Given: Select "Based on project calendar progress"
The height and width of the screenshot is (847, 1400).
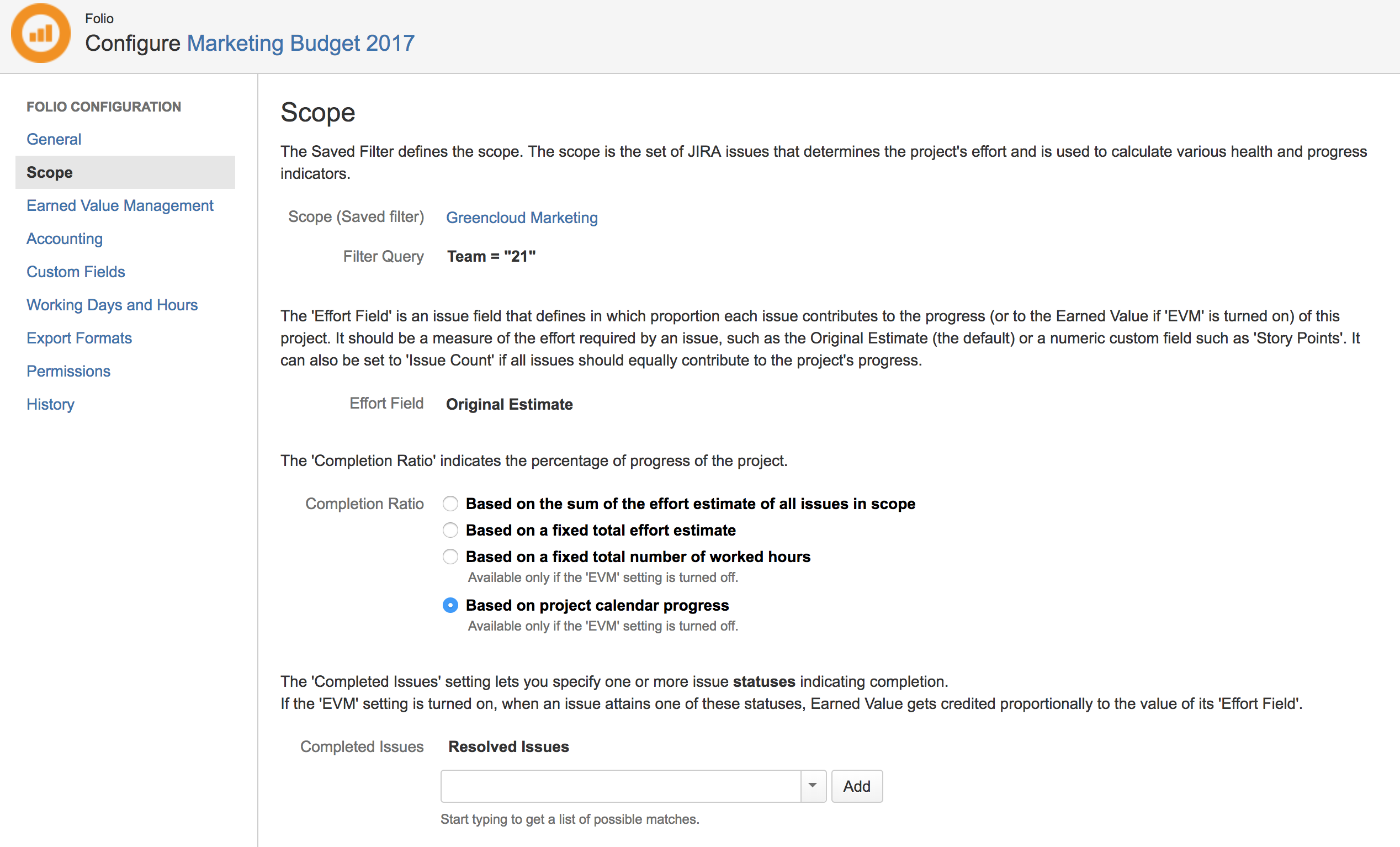Looking at the screenshot, I should coord(450,605).
